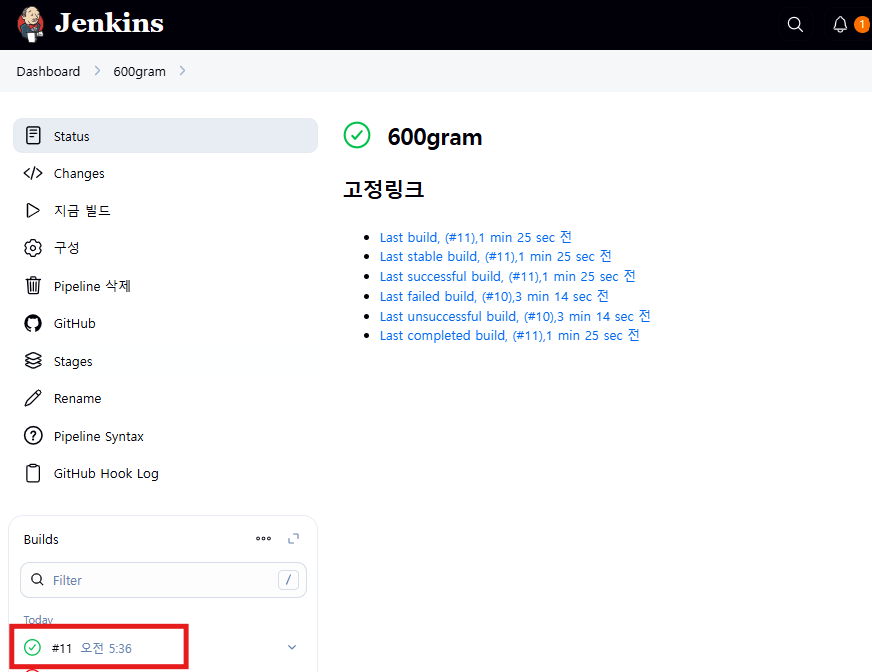Click the play icon beside 지금 빌드
Image resolution: width=872 pixels, height=672 pixels.
[33, 210]
